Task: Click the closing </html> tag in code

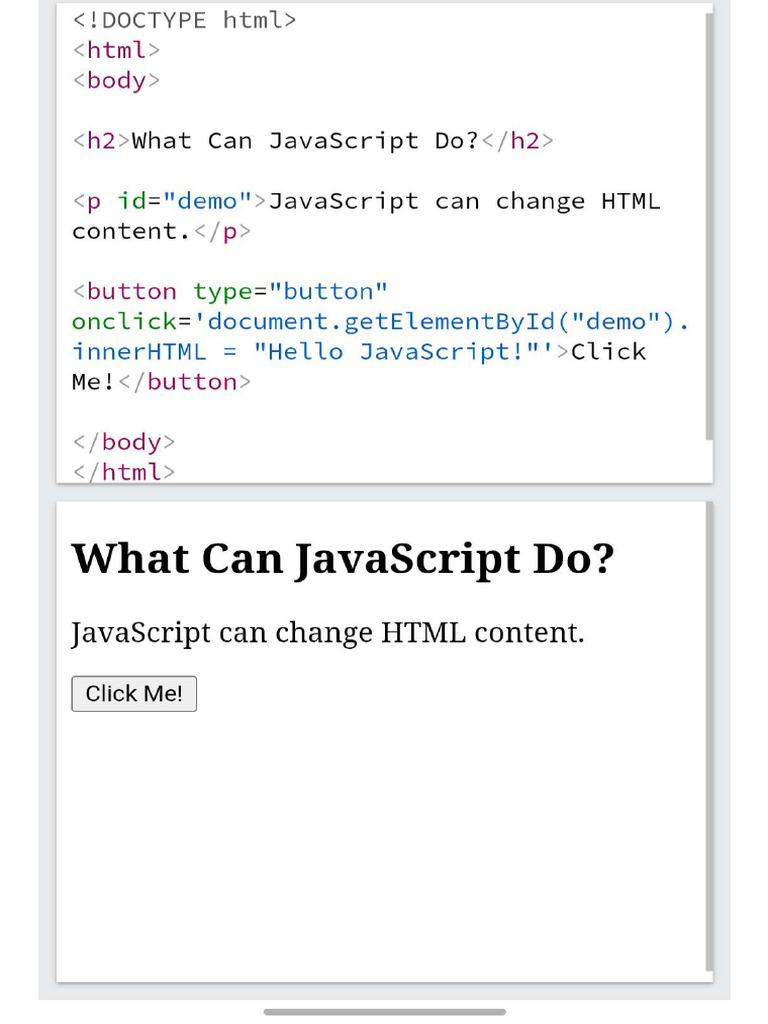Action: tap(123, 472)
